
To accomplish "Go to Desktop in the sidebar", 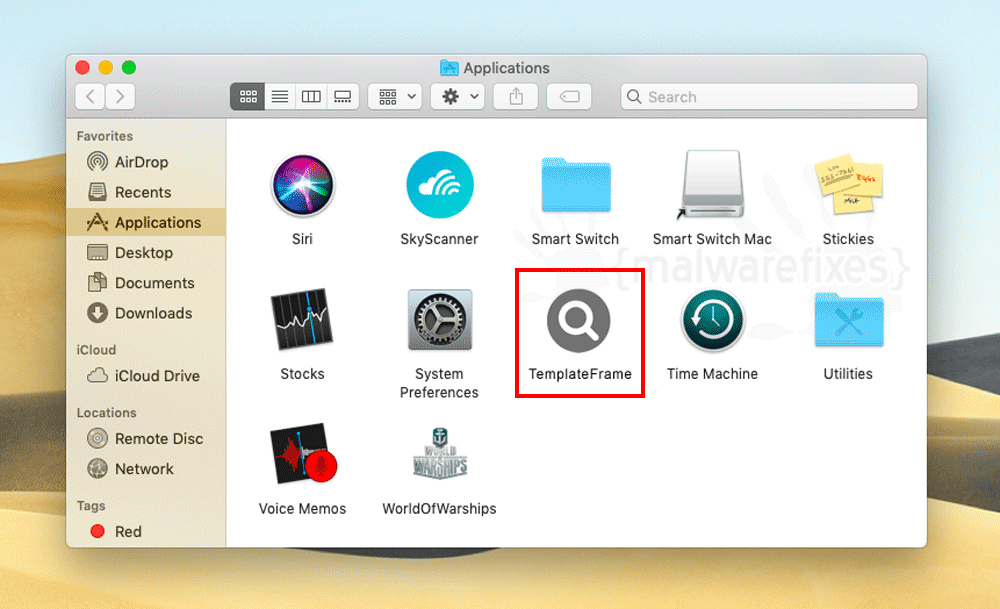I will (x=146, y=253).
